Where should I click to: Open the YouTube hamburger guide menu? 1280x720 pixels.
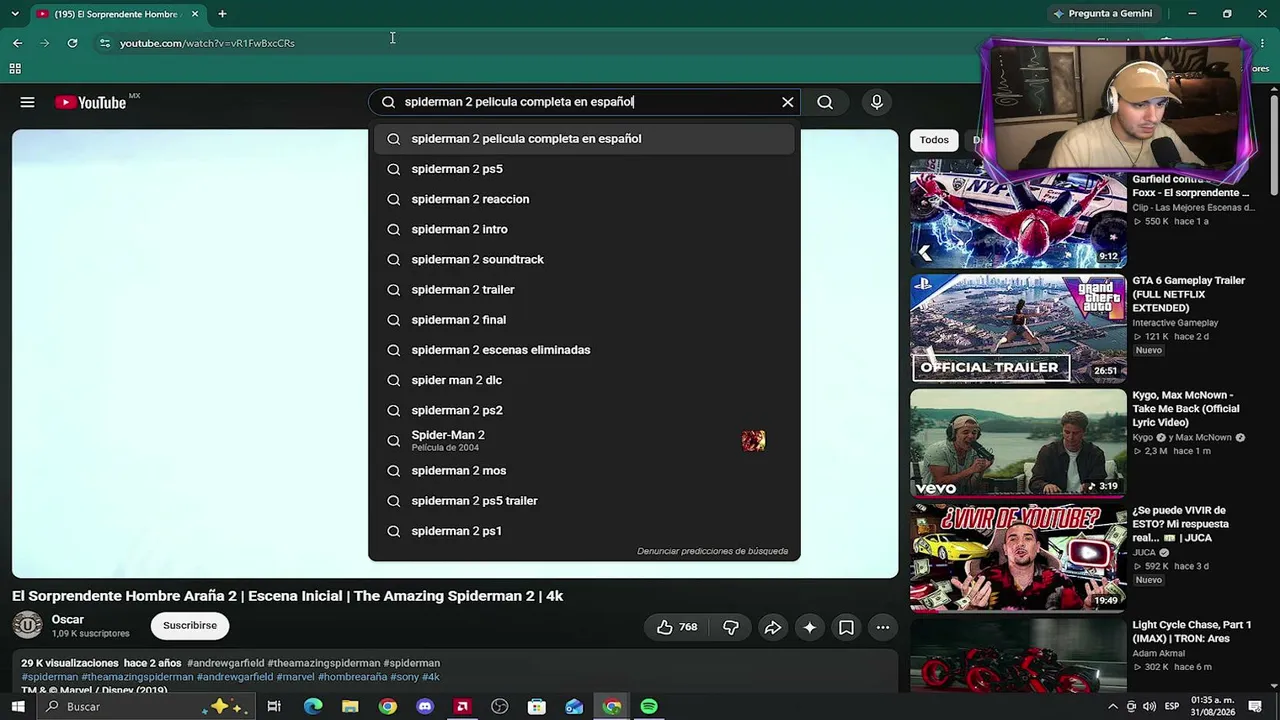click(x=27, y=102)
